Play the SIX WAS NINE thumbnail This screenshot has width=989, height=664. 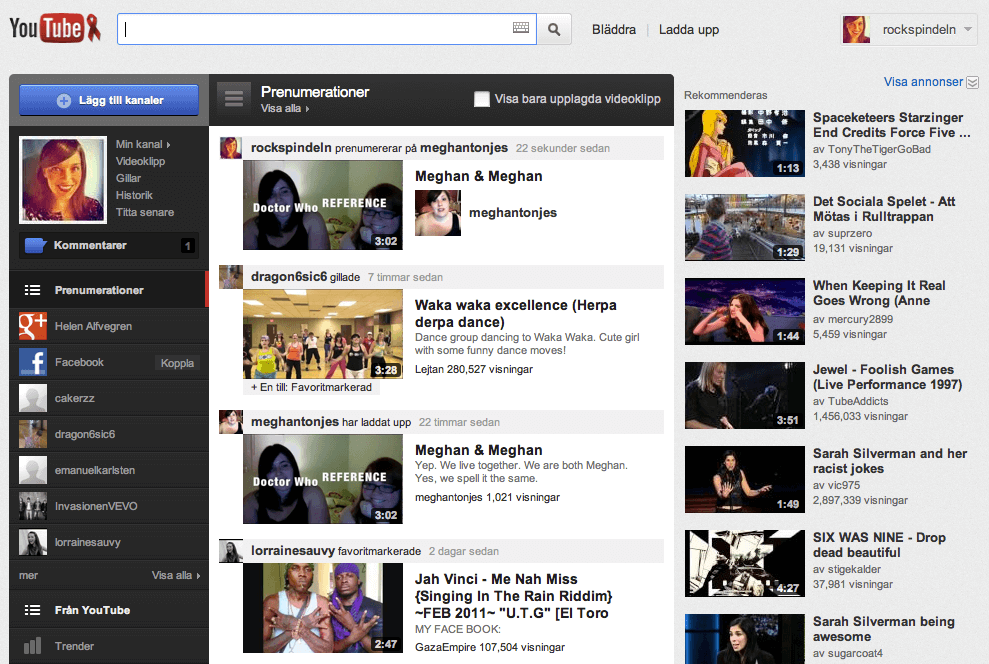coord(745,562)
